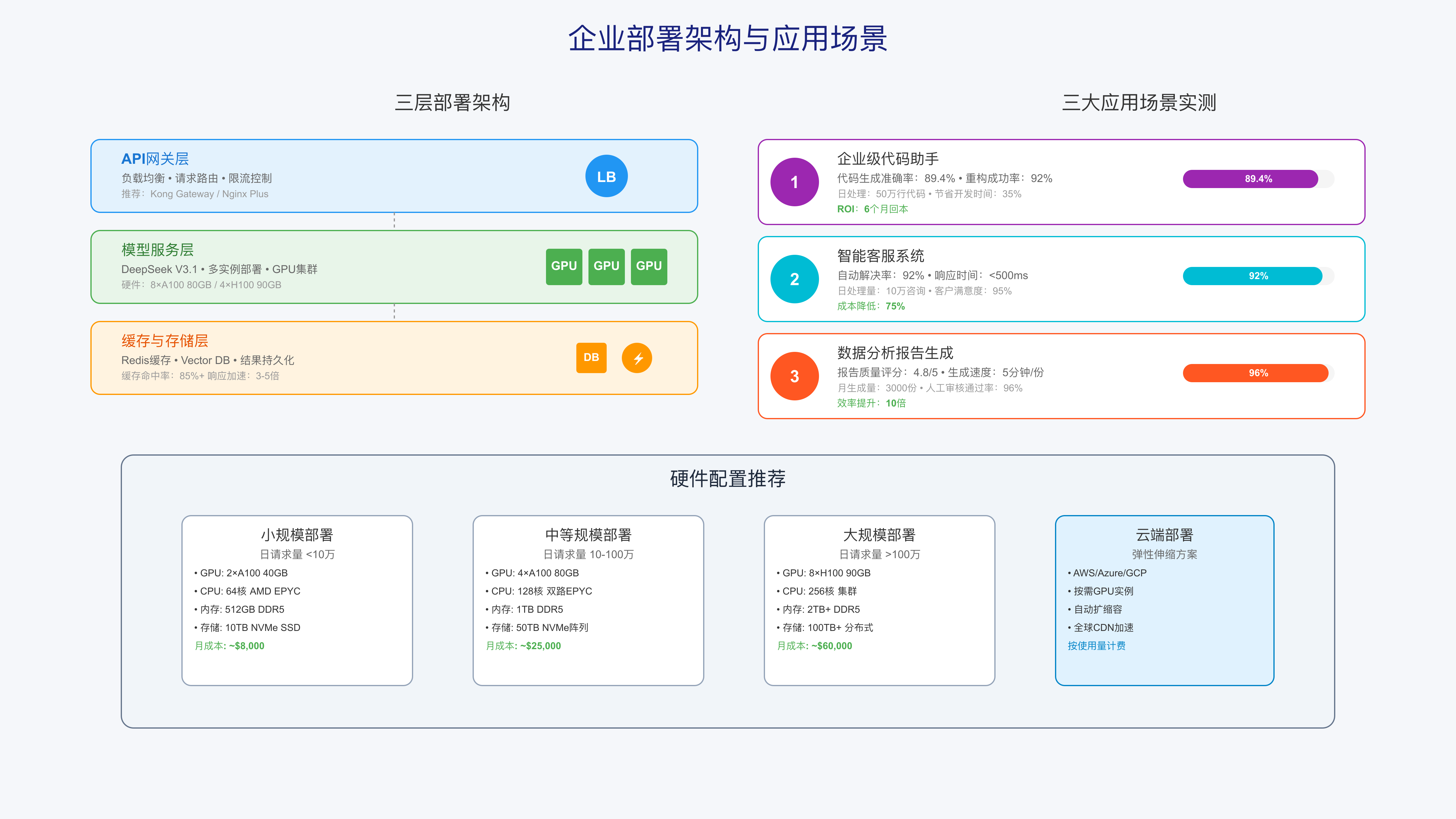This screenshot has height=819, width=1456.
Task: Click the 模型服务层 heading
Action: (x=158, y=250)
